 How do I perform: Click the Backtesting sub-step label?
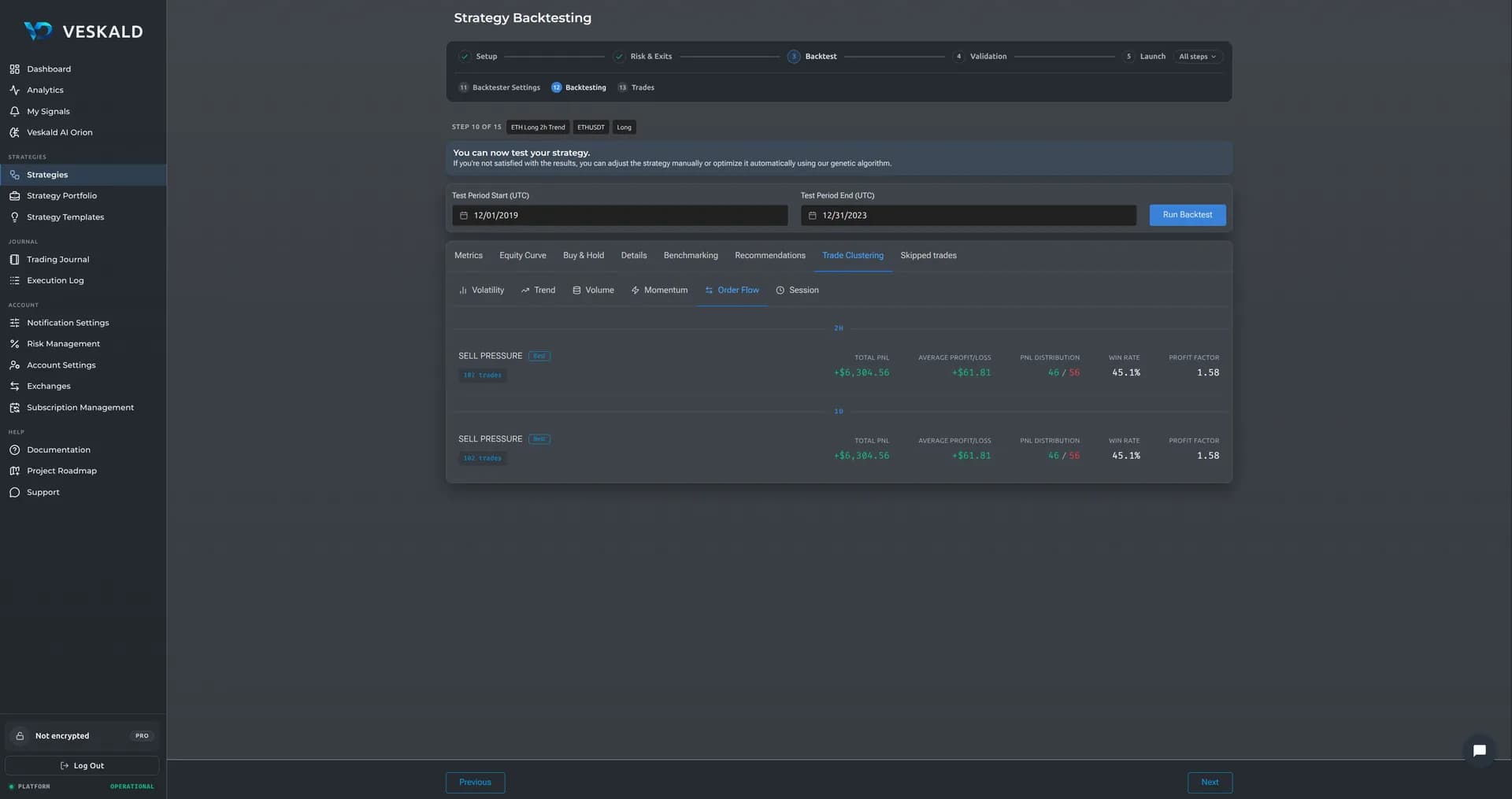pyautogui.click(x=585, y=87)
